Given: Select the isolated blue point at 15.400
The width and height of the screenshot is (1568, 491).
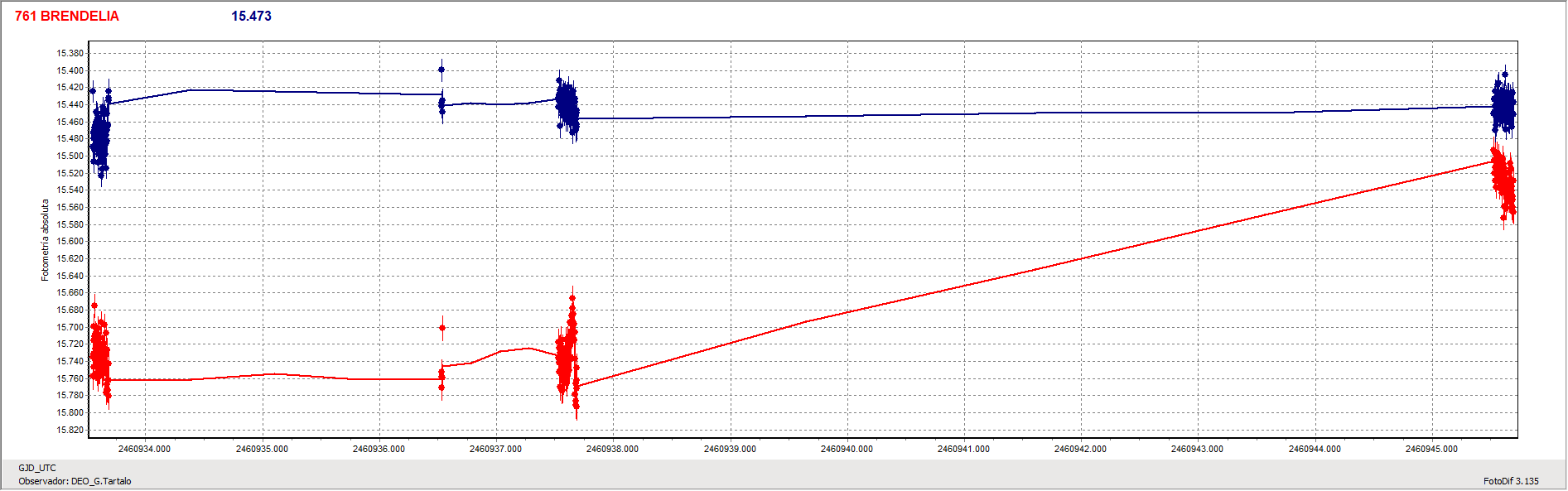Looking at the screenshot, I should click(x=441, y=70).
